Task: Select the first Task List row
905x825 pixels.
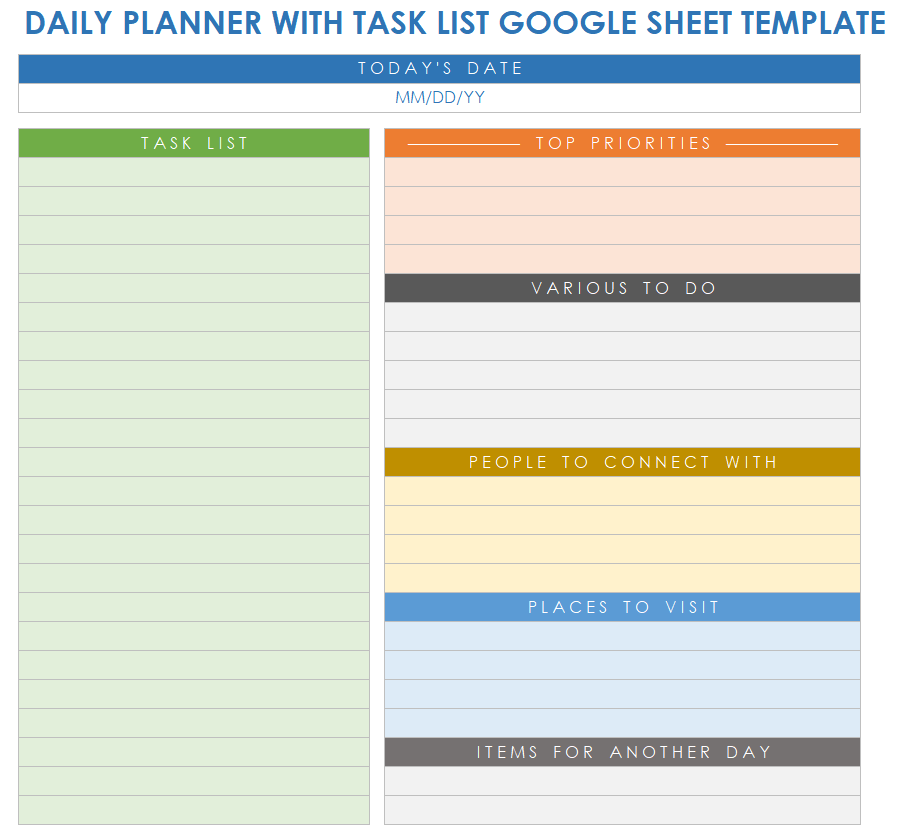Action: coord(194,172)
